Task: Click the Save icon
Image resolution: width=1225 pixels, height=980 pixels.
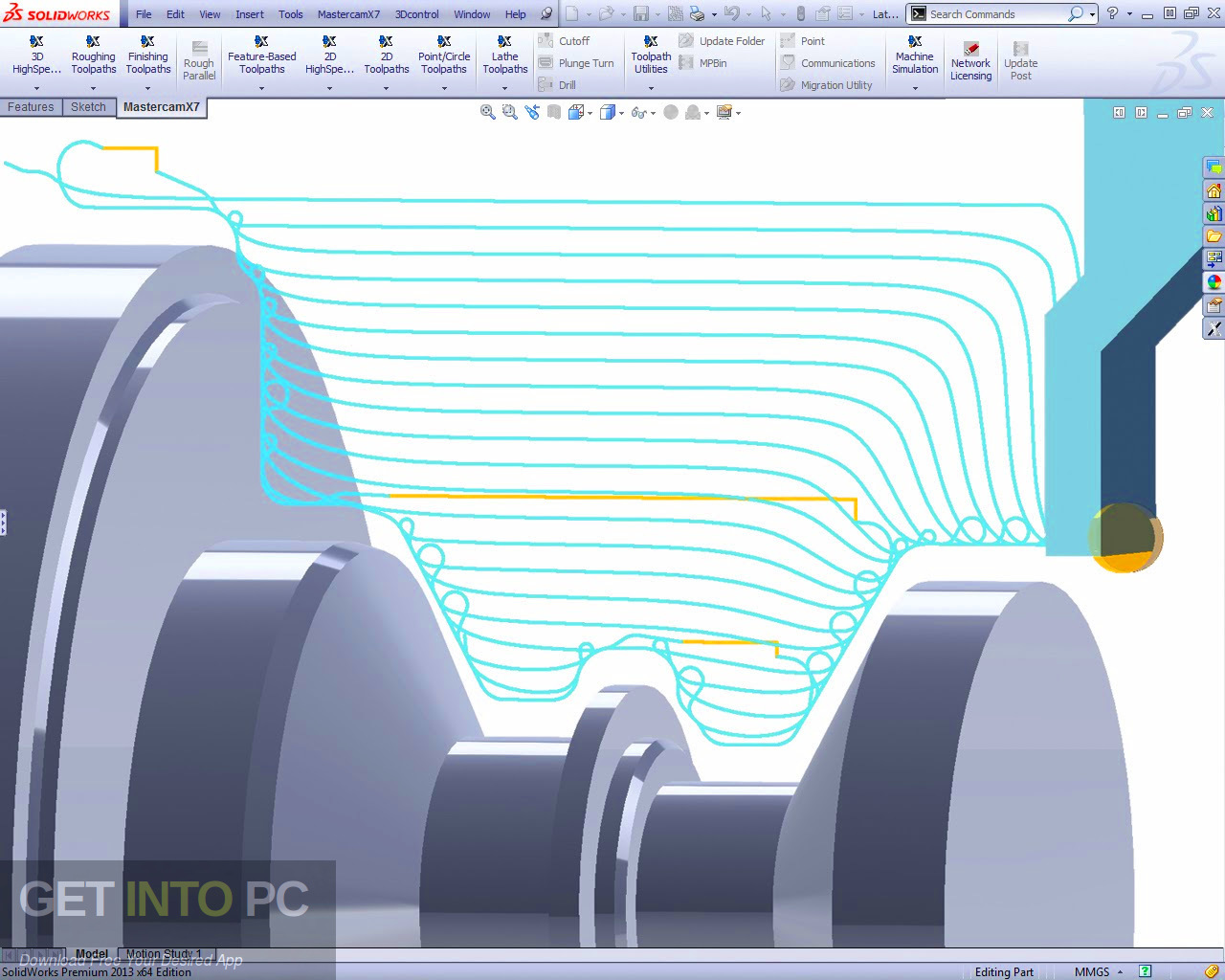Action: coord(640,13)
